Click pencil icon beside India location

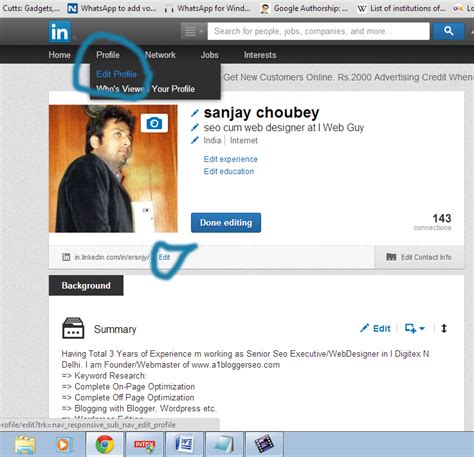click(195, 140)
